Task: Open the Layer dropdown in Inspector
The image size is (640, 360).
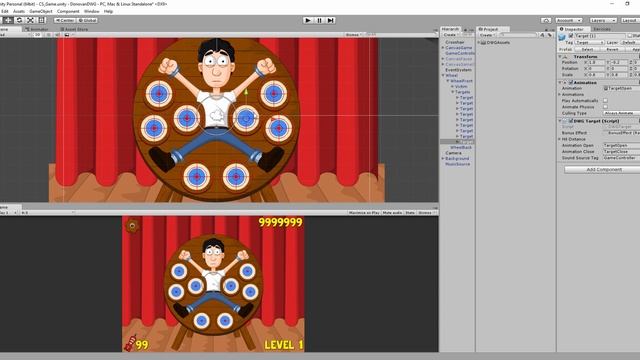Action: point(629,42)
